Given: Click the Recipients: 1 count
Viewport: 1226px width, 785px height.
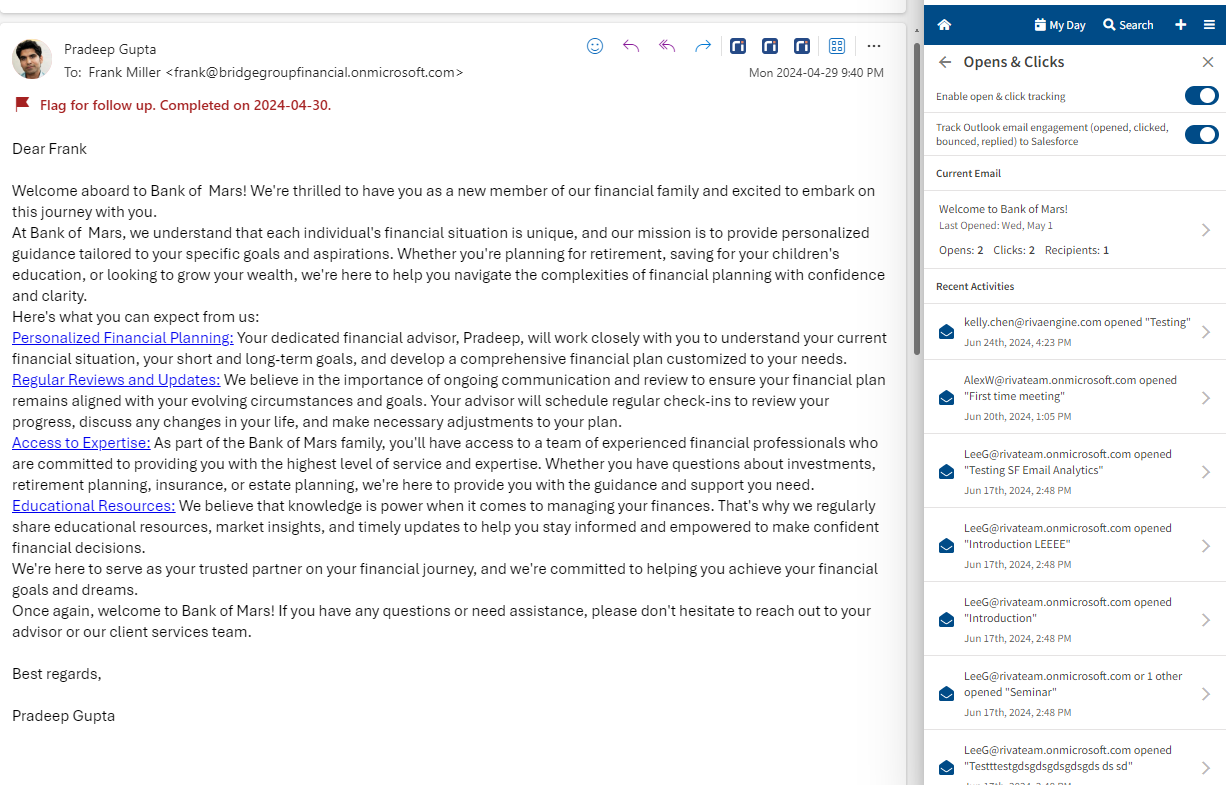Looking at the screenshot, I should (1077, 250).
